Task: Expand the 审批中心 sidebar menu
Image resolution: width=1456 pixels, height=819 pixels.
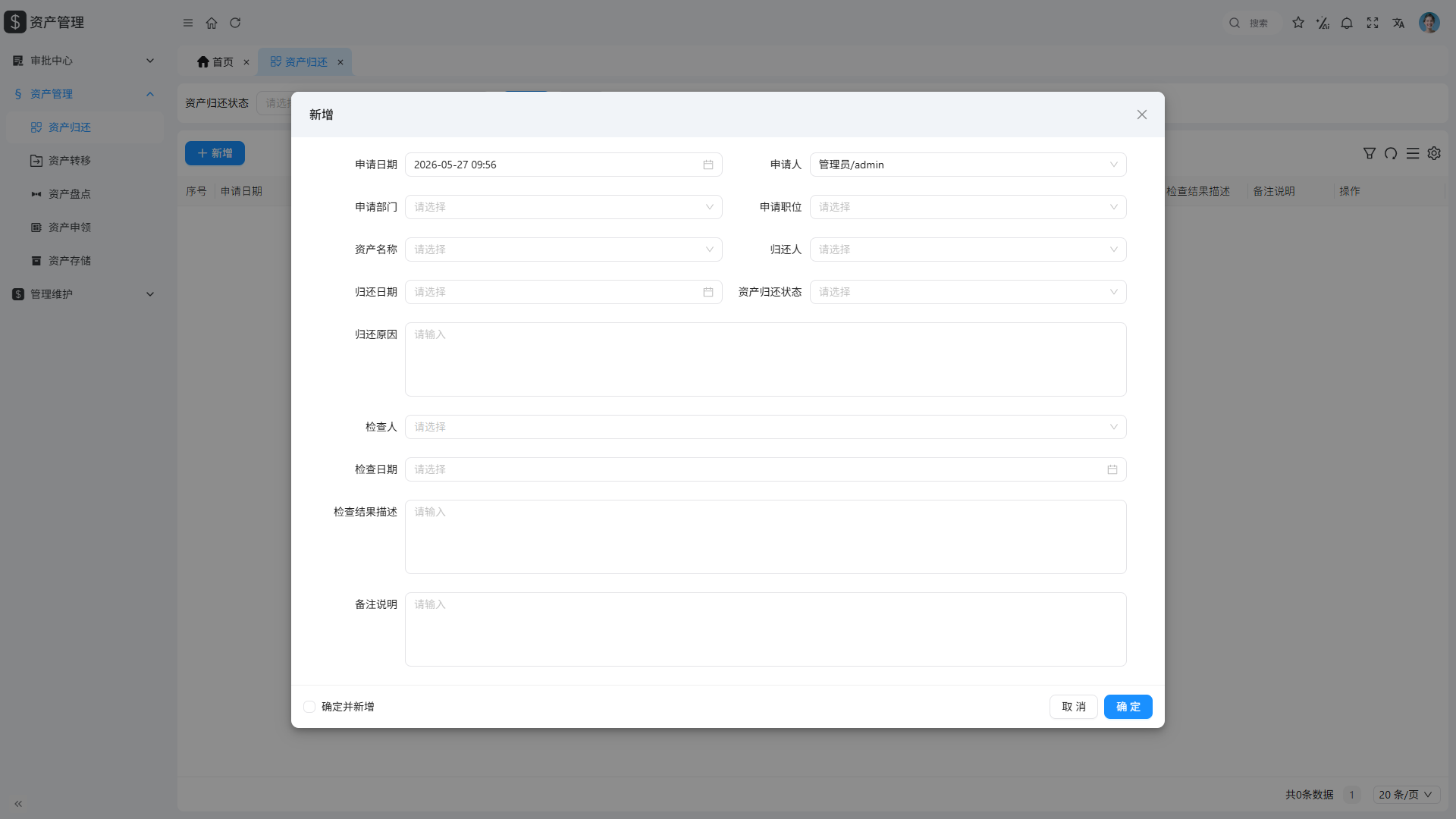Action: (83, 61)
